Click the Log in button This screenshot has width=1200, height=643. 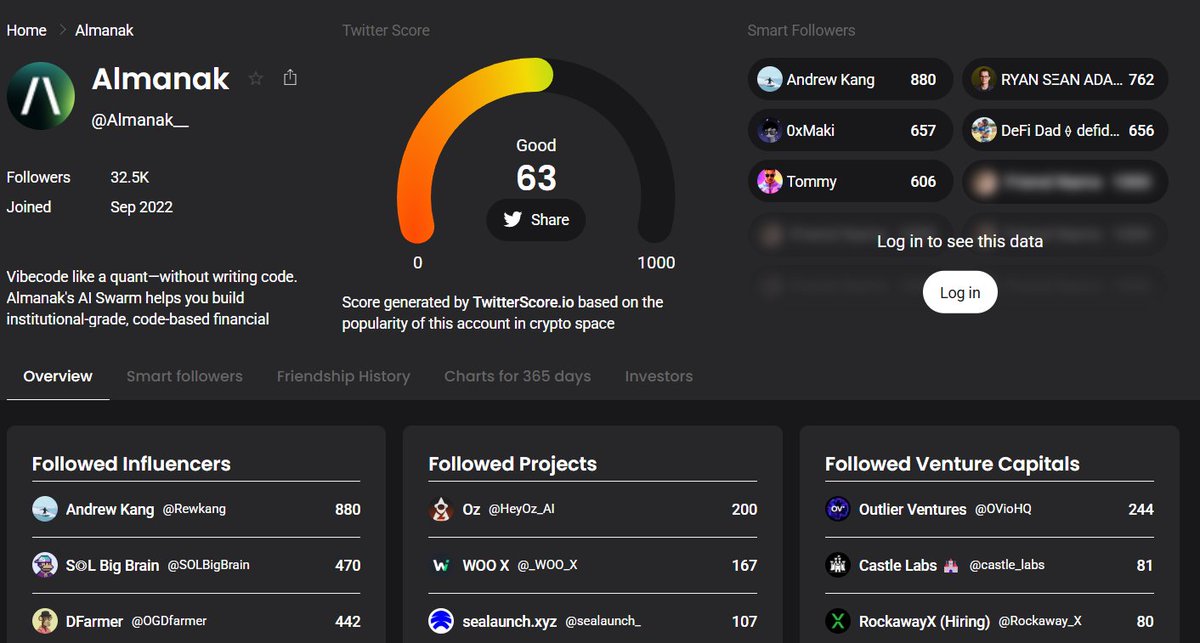coord(960,292)
